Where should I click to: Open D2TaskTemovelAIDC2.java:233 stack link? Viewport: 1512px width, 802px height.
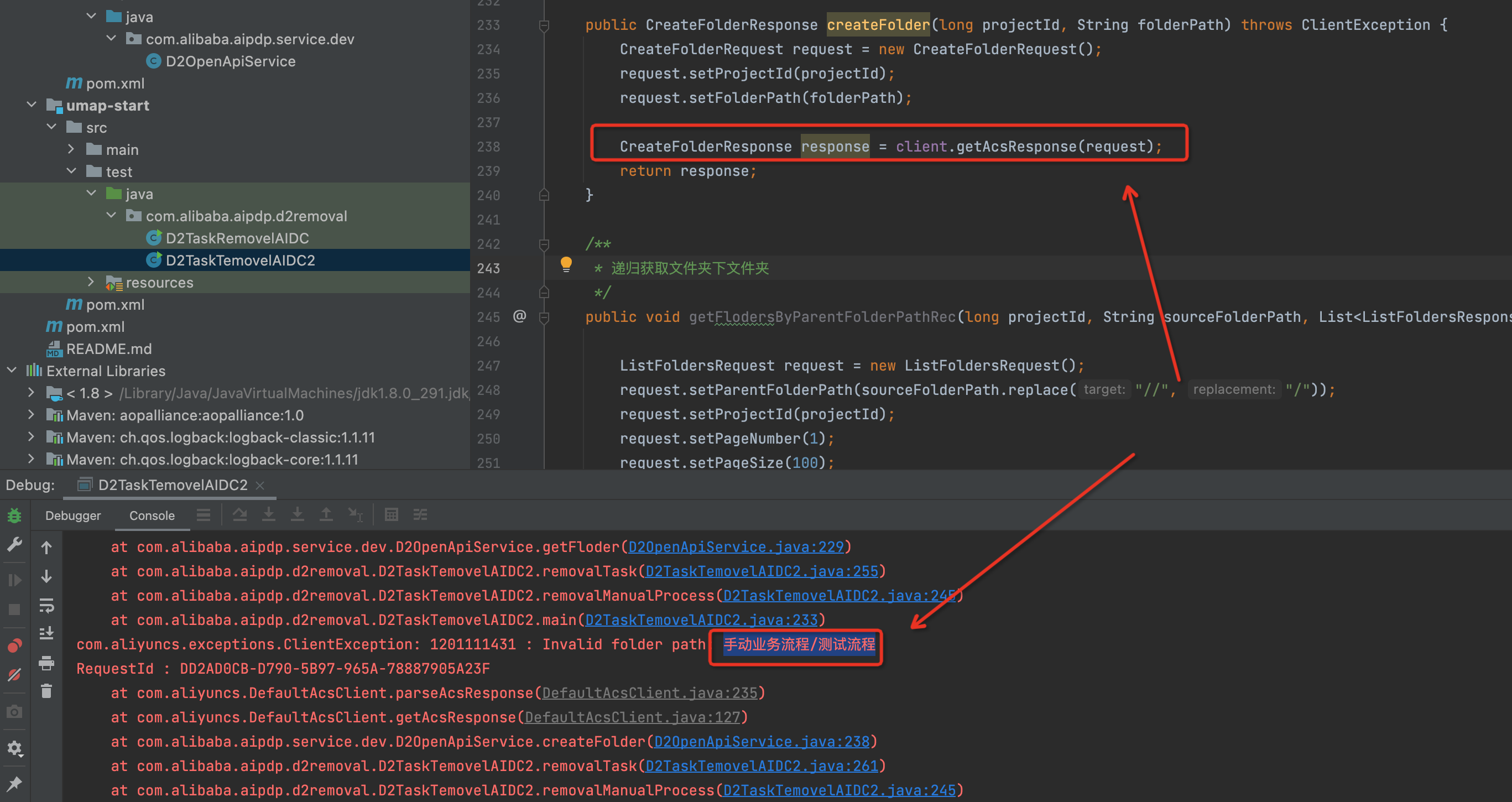pyautogui.click(x=701, y=620)
